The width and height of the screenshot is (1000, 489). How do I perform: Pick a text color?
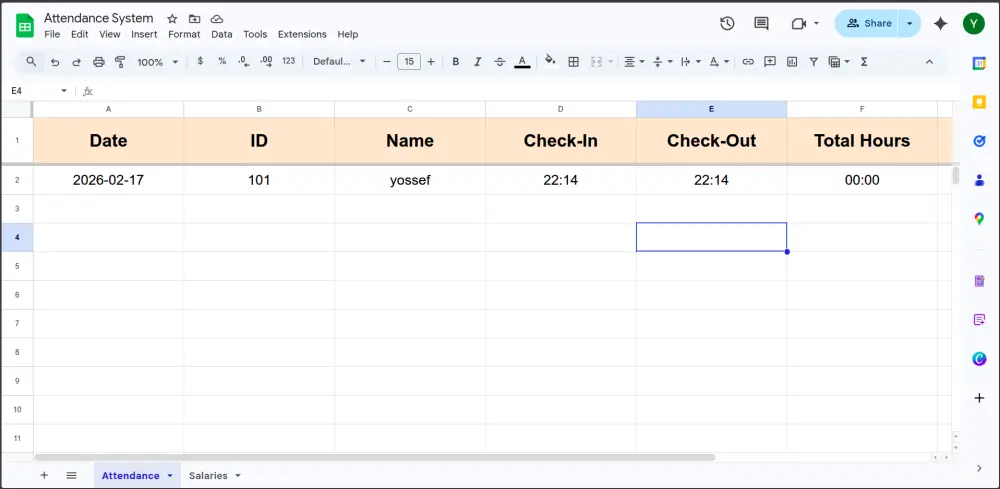tap(522, 62)
